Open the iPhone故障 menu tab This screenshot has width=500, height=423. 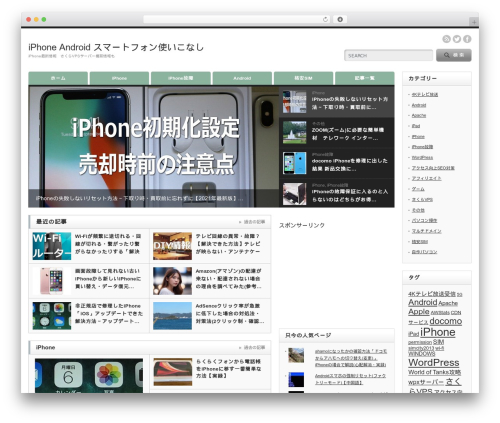click(x=181, y=78)
